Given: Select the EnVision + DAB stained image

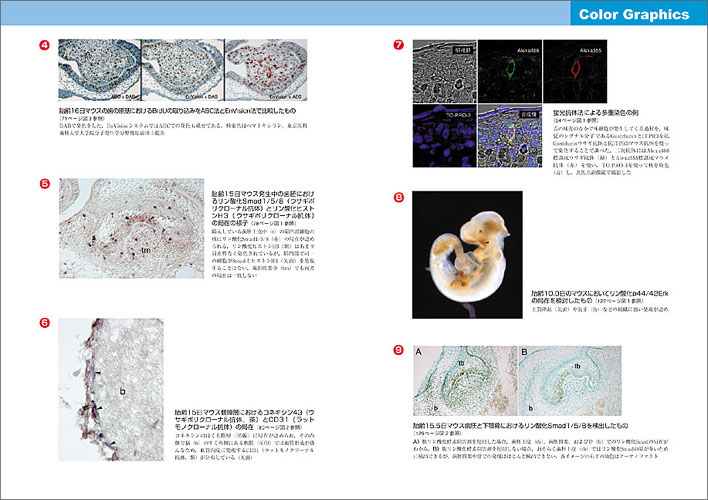Looking at the screenshot, I should [182, 72].
